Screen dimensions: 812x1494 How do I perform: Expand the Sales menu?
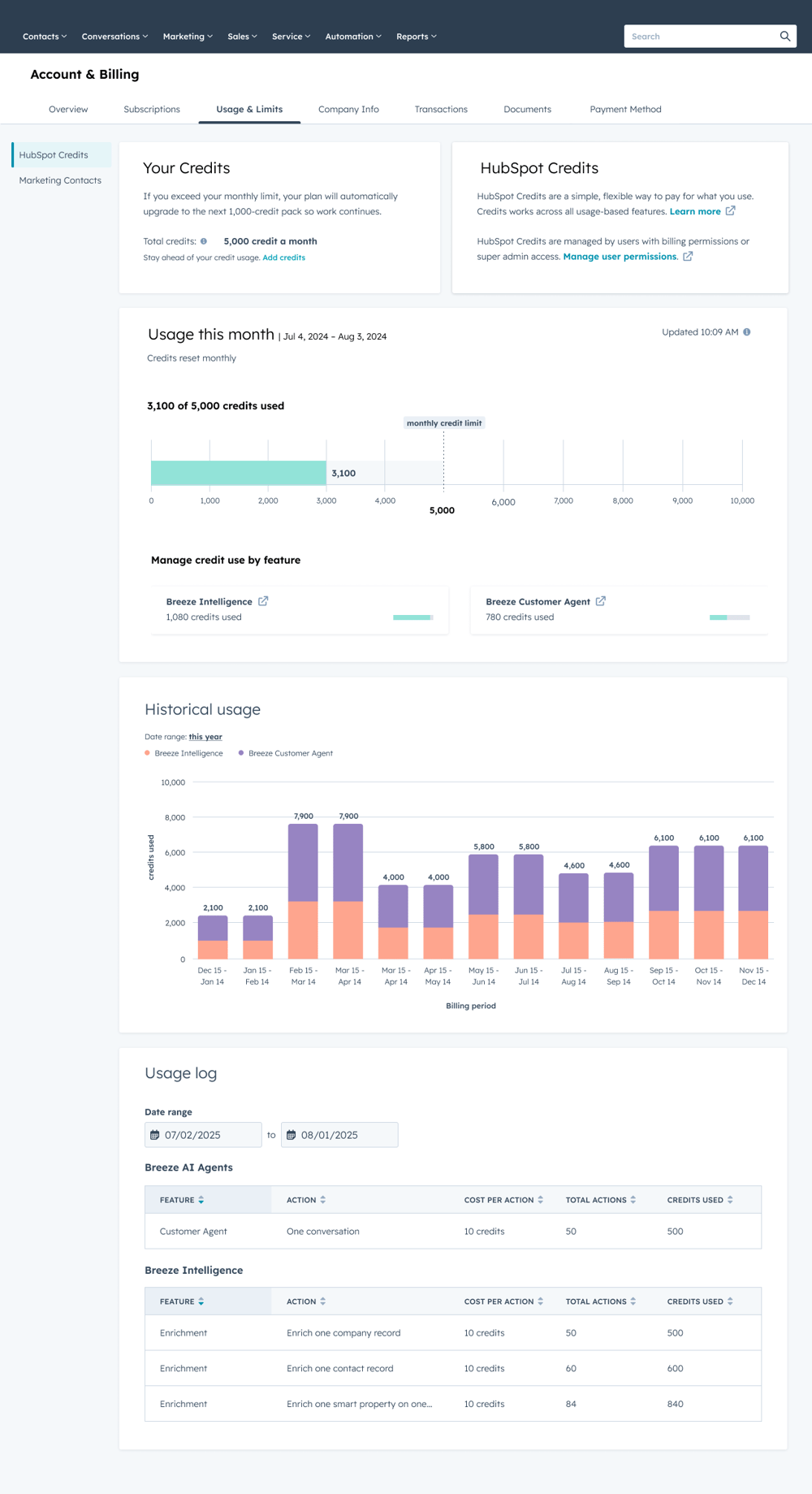242,37
